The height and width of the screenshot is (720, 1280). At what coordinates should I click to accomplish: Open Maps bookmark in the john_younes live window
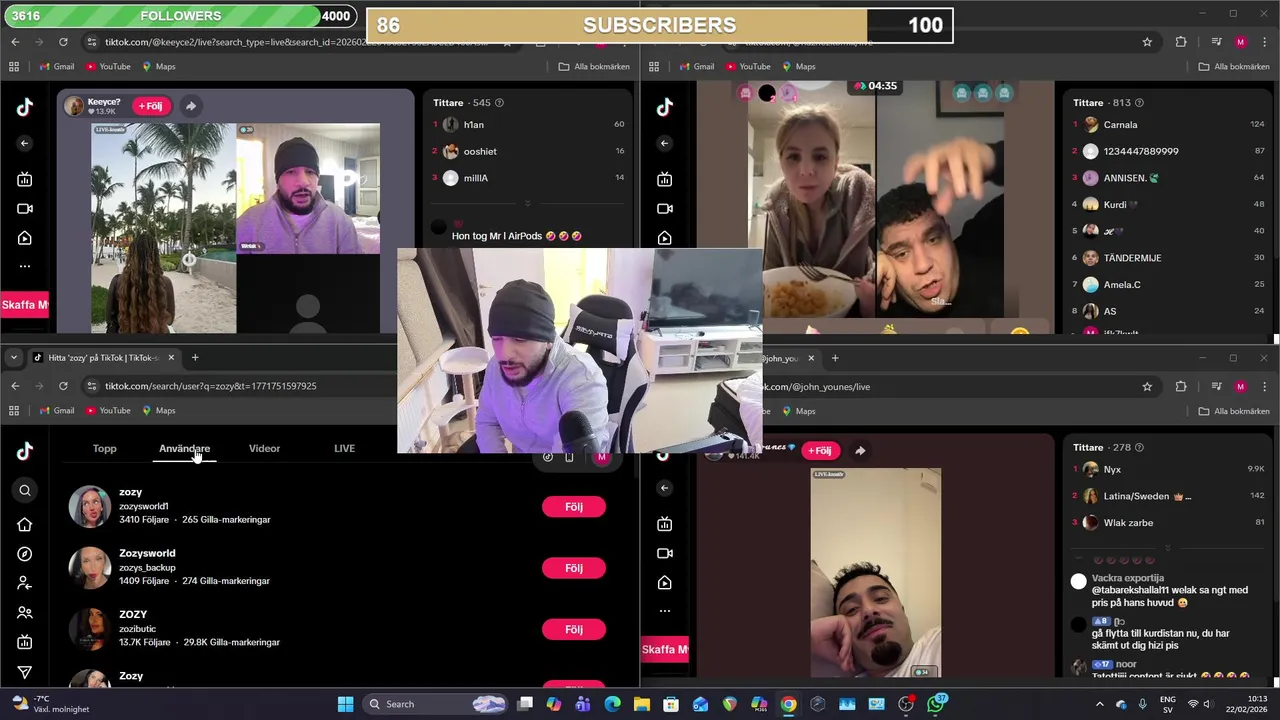coord(797,411)
